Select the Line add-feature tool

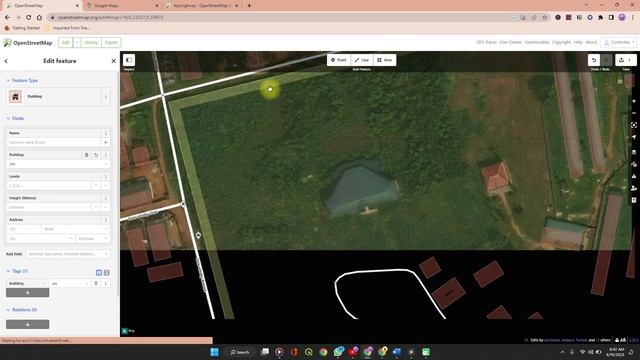[x=362, y=60]
